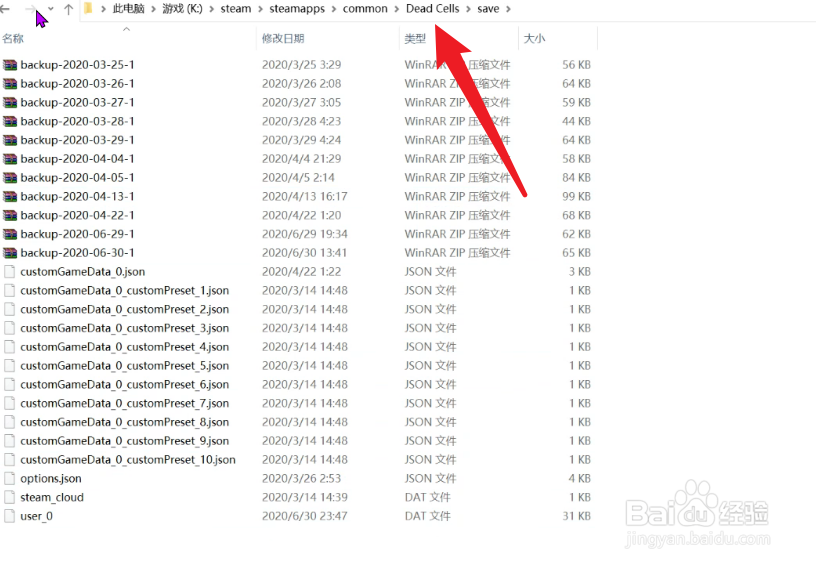Navigate to Dead Cells breadcrumb

[432, 8]
